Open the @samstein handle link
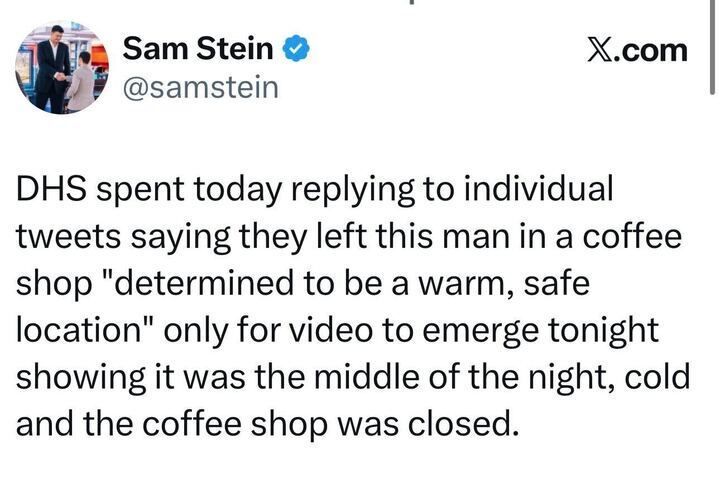Image resolution: width=720 pixels, height=484 pixels. [198, 89]
